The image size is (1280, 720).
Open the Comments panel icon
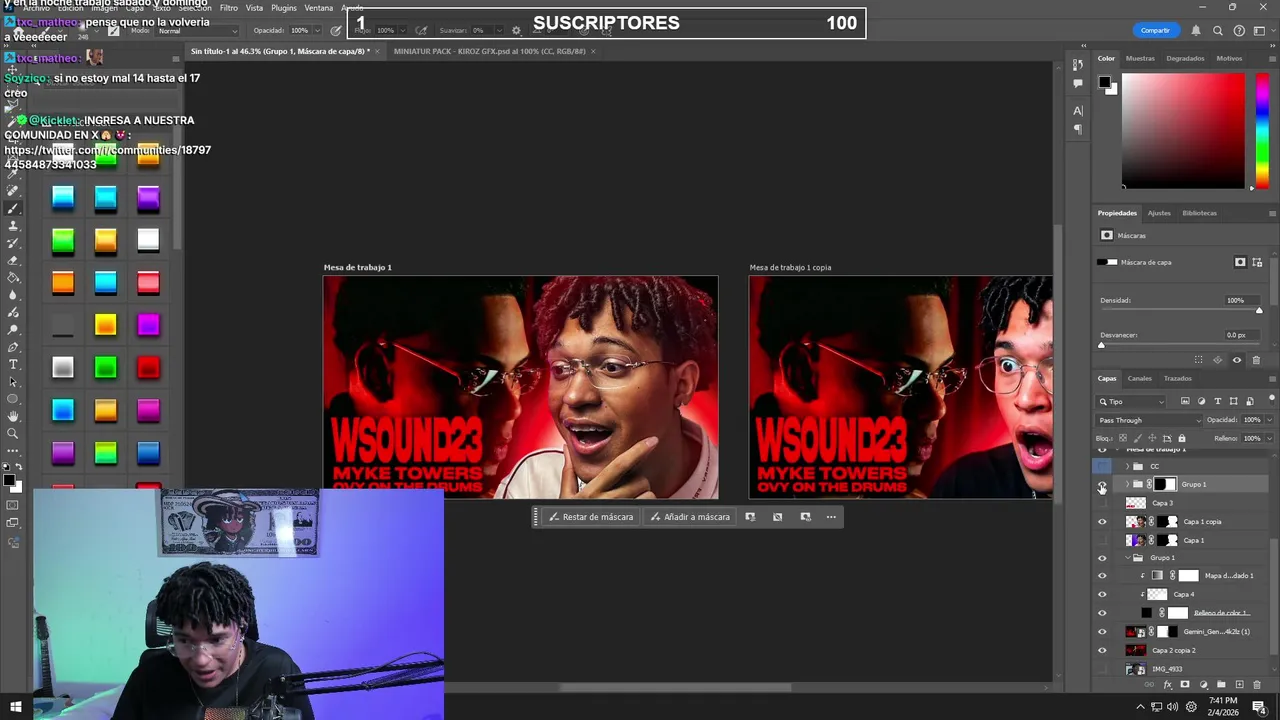1078,84
